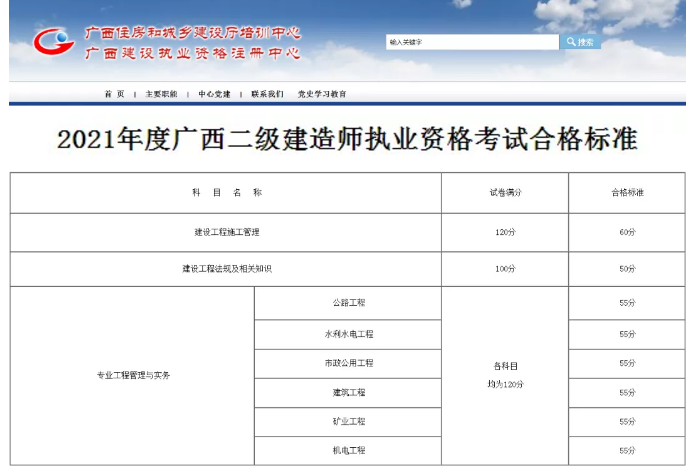
Task: Open the 联系我们 navigation item
Action: pos(267,94)
